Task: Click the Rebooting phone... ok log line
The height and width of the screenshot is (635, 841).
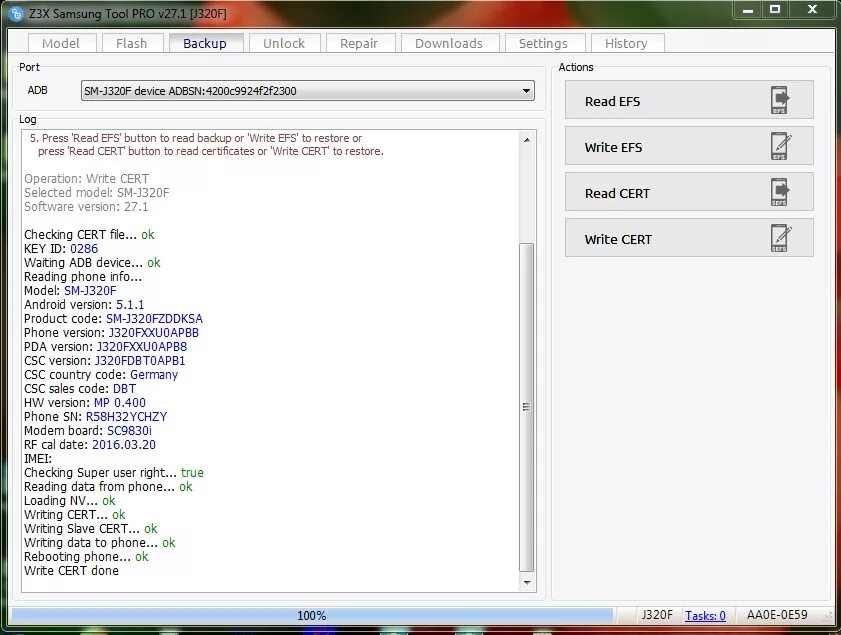Action: coord(86,557)
